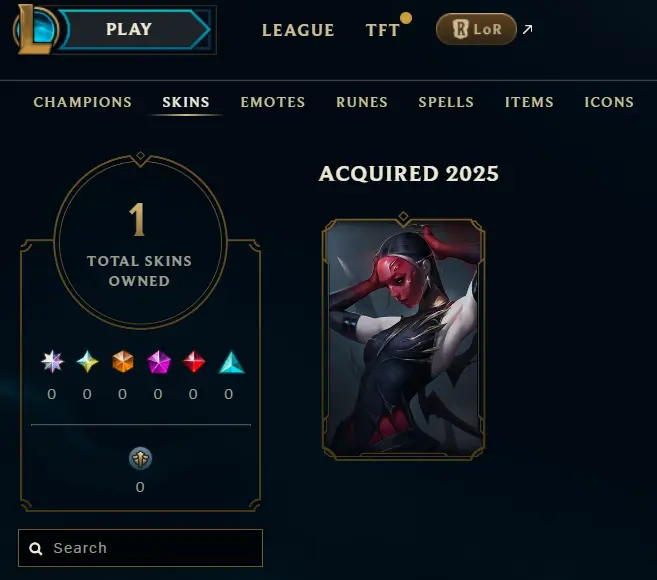Screen dimensions: 657x580
Task: Click the TFT notification dot
Action: (406, 18)
